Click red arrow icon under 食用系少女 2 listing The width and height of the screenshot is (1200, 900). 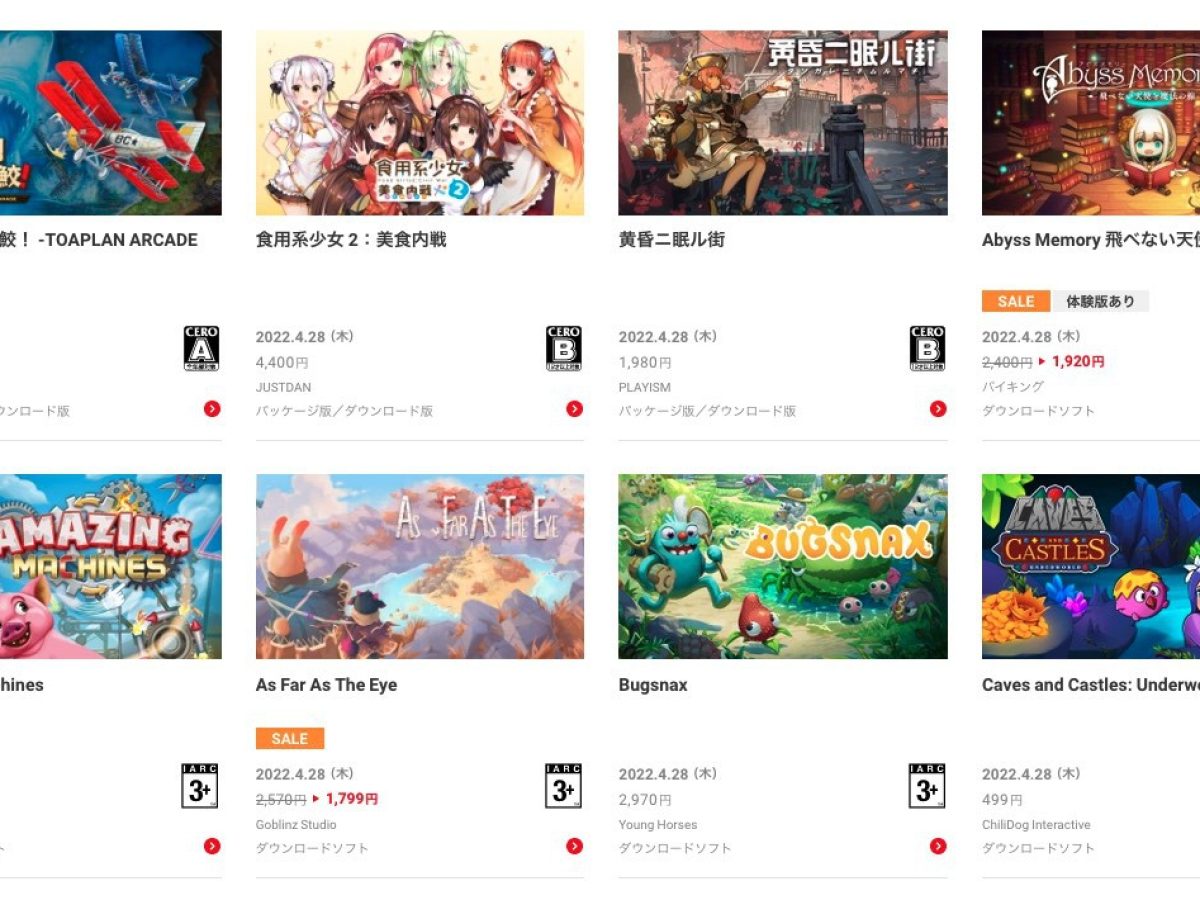tap(574, 408)
